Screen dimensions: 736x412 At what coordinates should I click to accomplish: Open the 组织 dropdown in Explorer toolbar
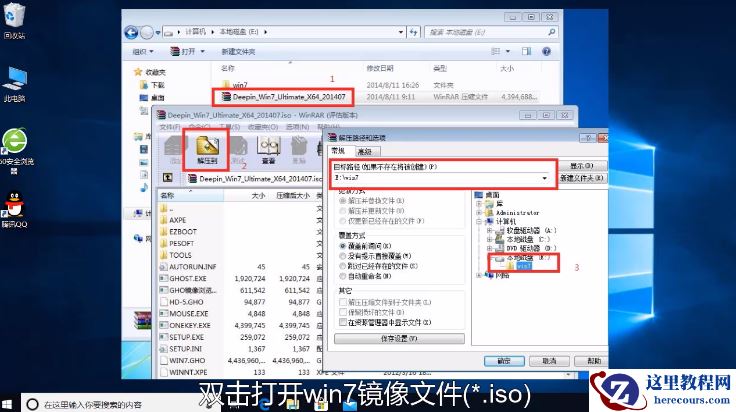pos(143,51)
